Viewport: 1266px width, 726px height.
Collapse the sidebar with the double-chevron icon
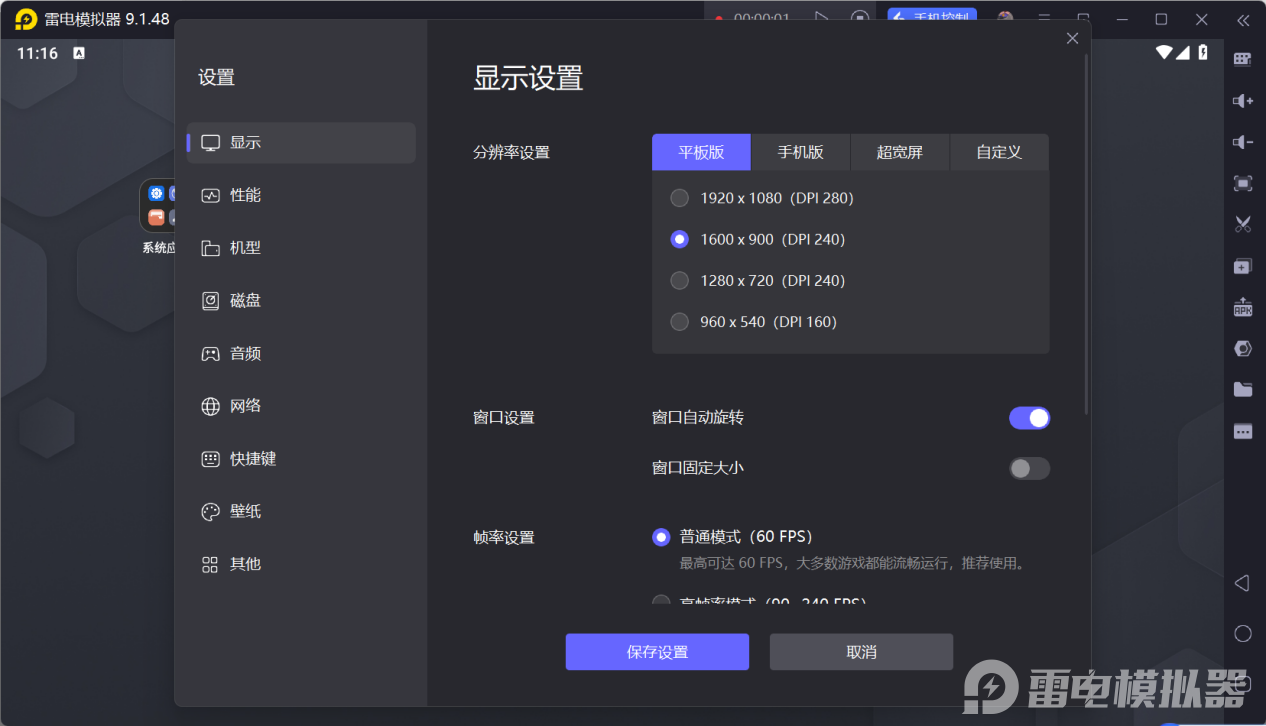tap(1243, 19)
